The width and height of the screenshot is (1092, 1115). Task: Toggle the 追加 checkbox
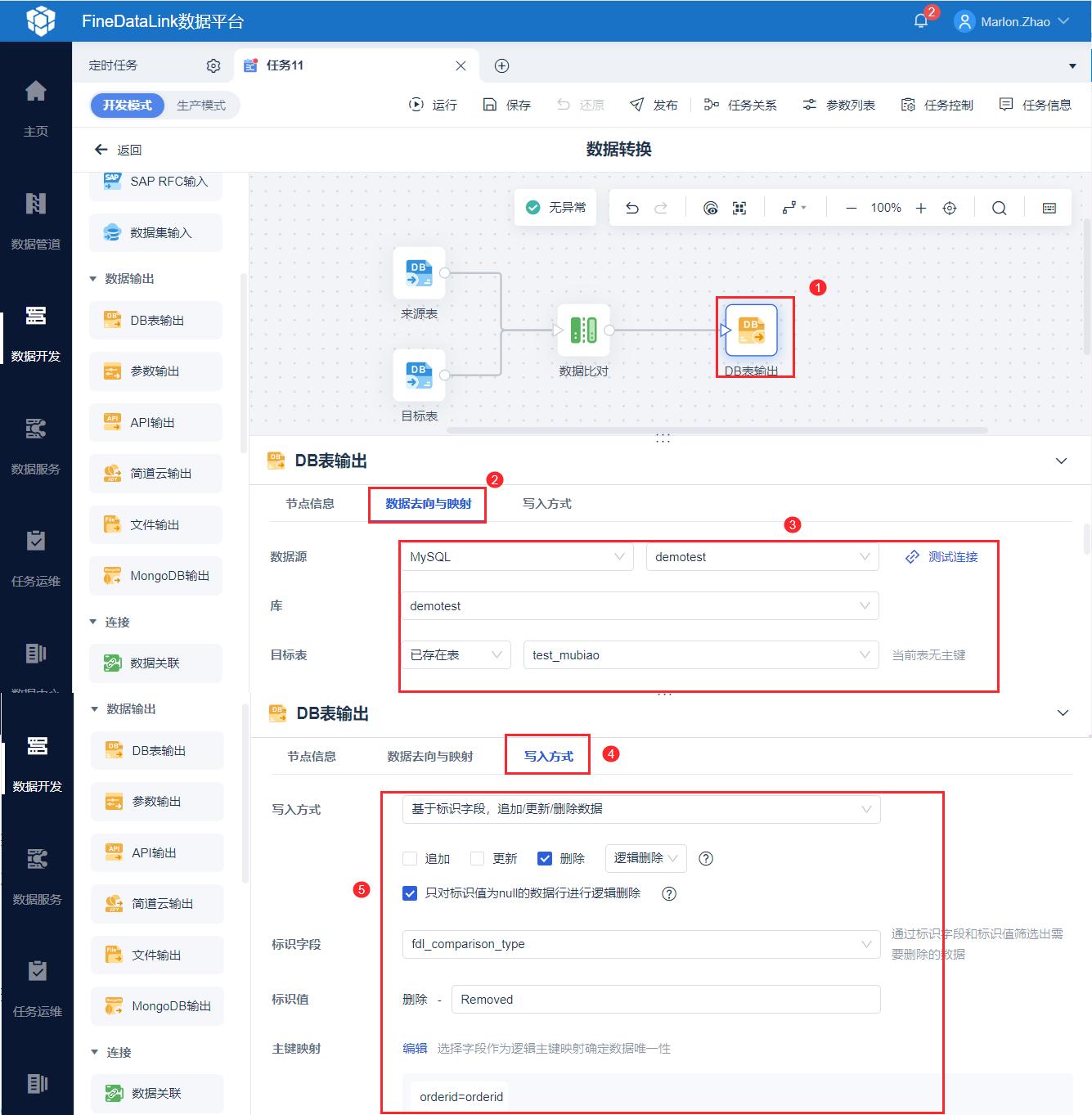point(410,858)
